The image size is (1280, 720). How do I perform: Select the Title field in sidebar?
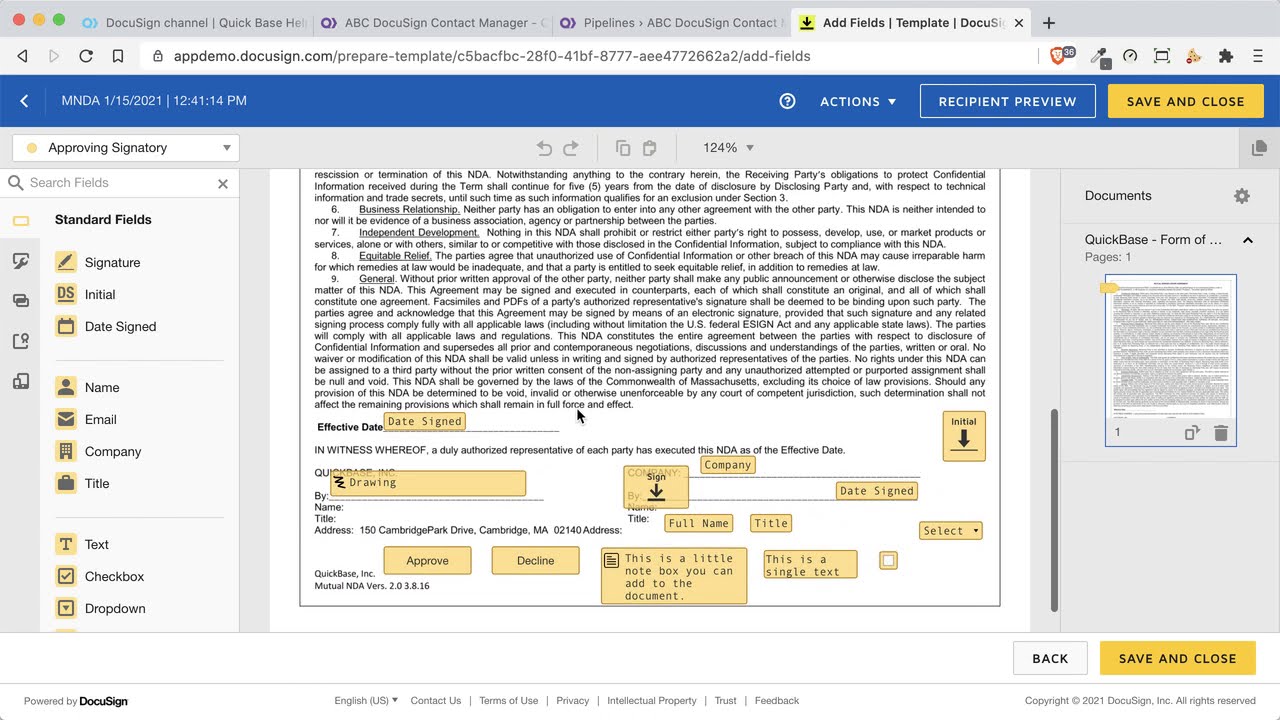tap(97, 483)
